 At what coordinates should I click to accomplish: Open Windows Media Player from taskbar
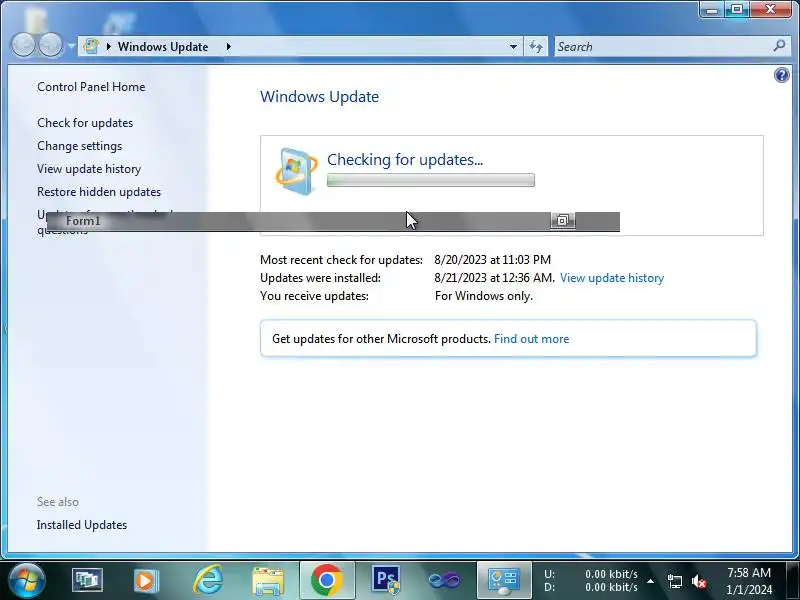point(146,581)
